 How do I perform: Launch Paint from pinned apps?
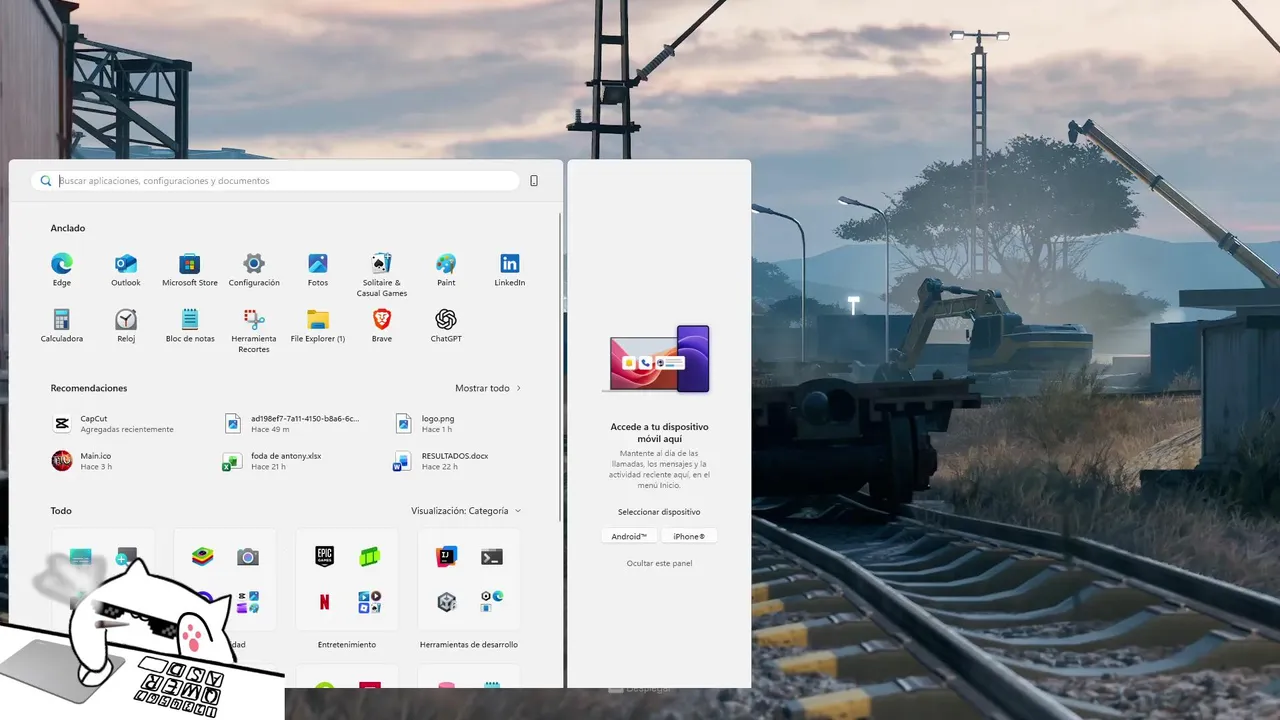(x=446, y=264)
